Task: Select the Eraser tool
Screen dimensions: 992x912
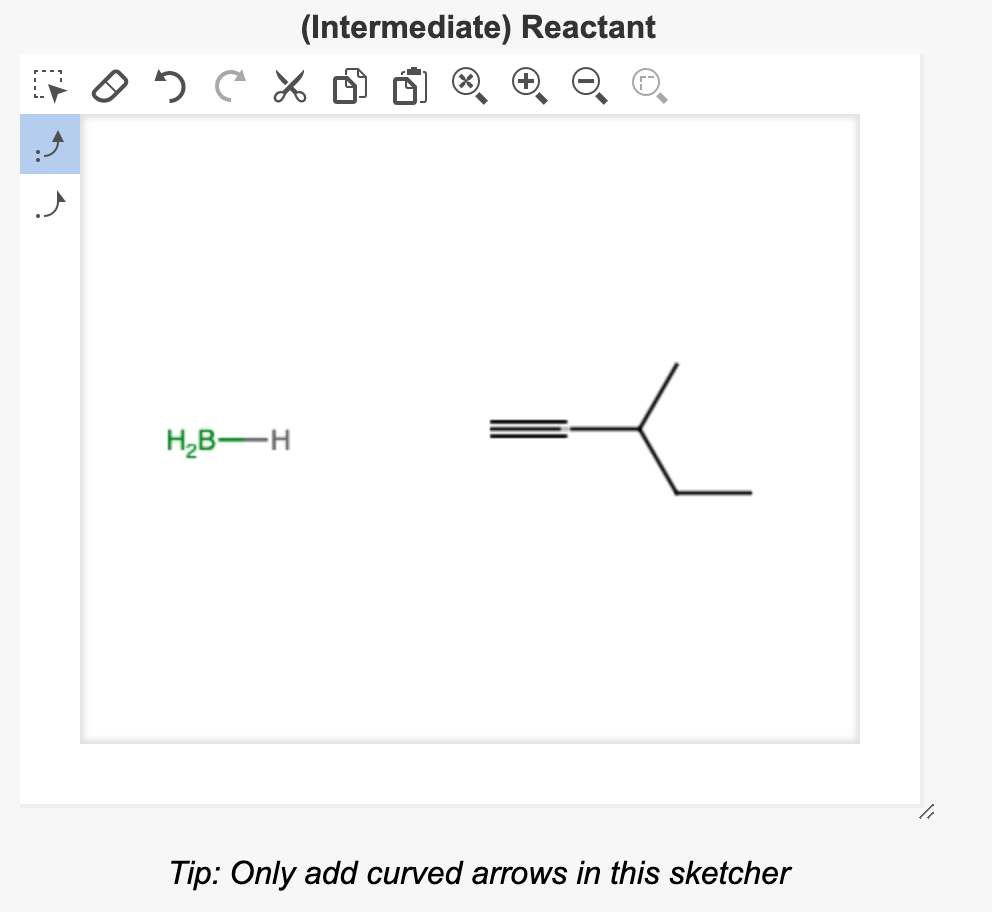Action: click(x=110, y=87)
